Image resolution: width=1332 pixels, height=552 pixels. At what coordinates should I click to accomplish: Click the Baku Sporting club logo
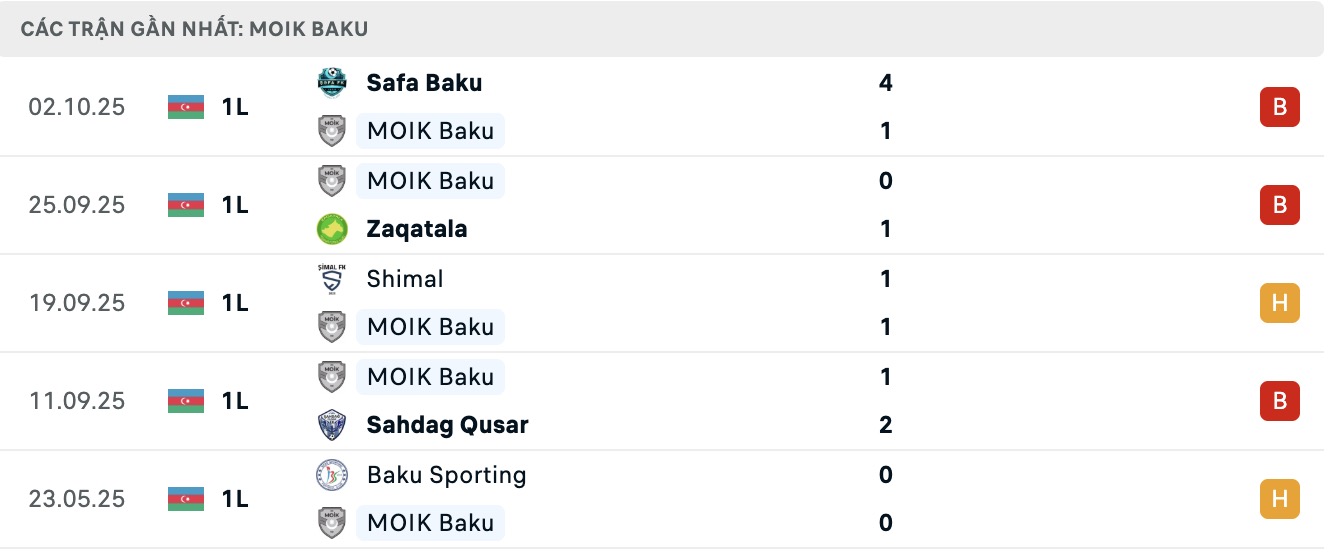click(331, 475)
